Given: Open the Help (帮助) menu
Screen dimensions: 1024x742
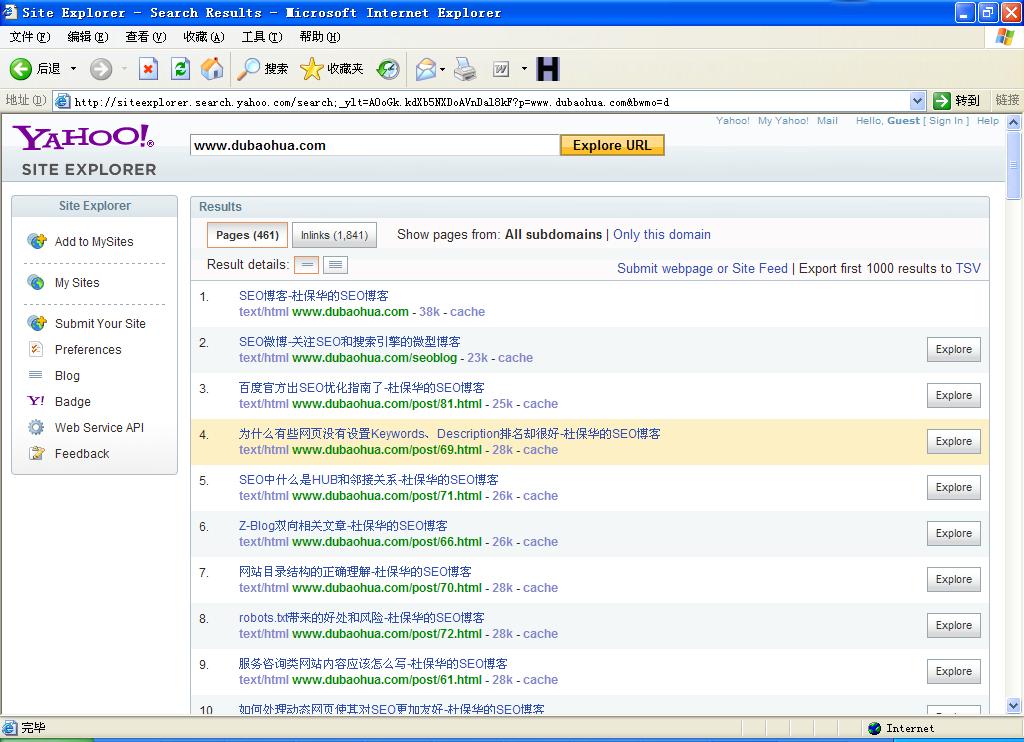Looking at the screenshot, I should [x=320, y=37].
